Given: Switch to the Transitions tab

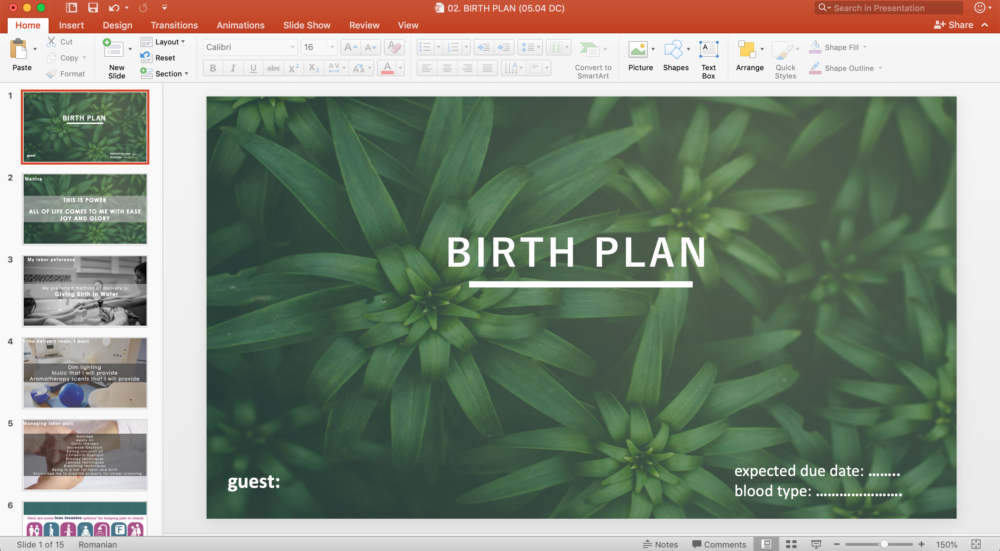Looking at the screenshot, I should (174, 25).
